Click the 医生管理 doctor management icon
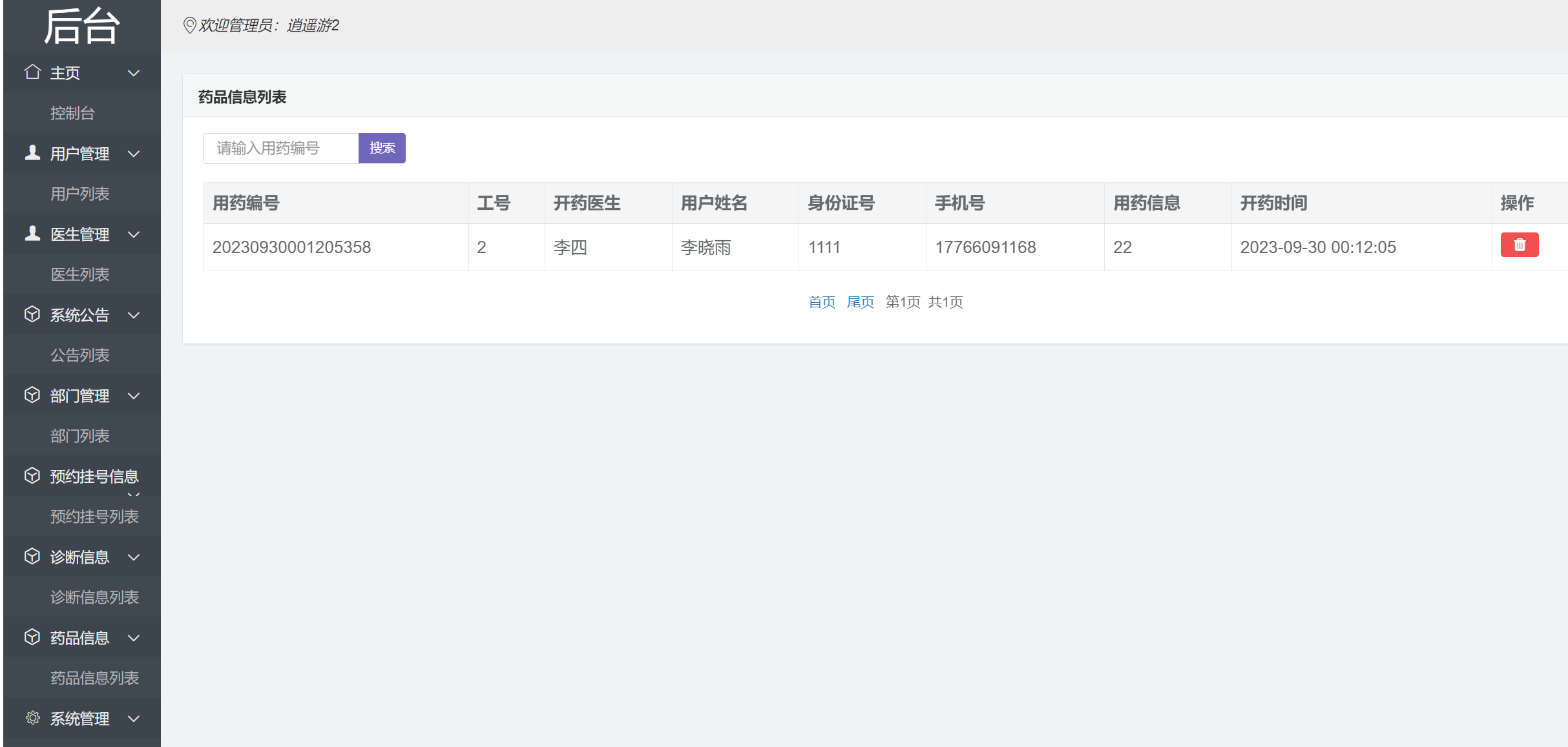1568x747 pixels. click(x=32, y=234)
